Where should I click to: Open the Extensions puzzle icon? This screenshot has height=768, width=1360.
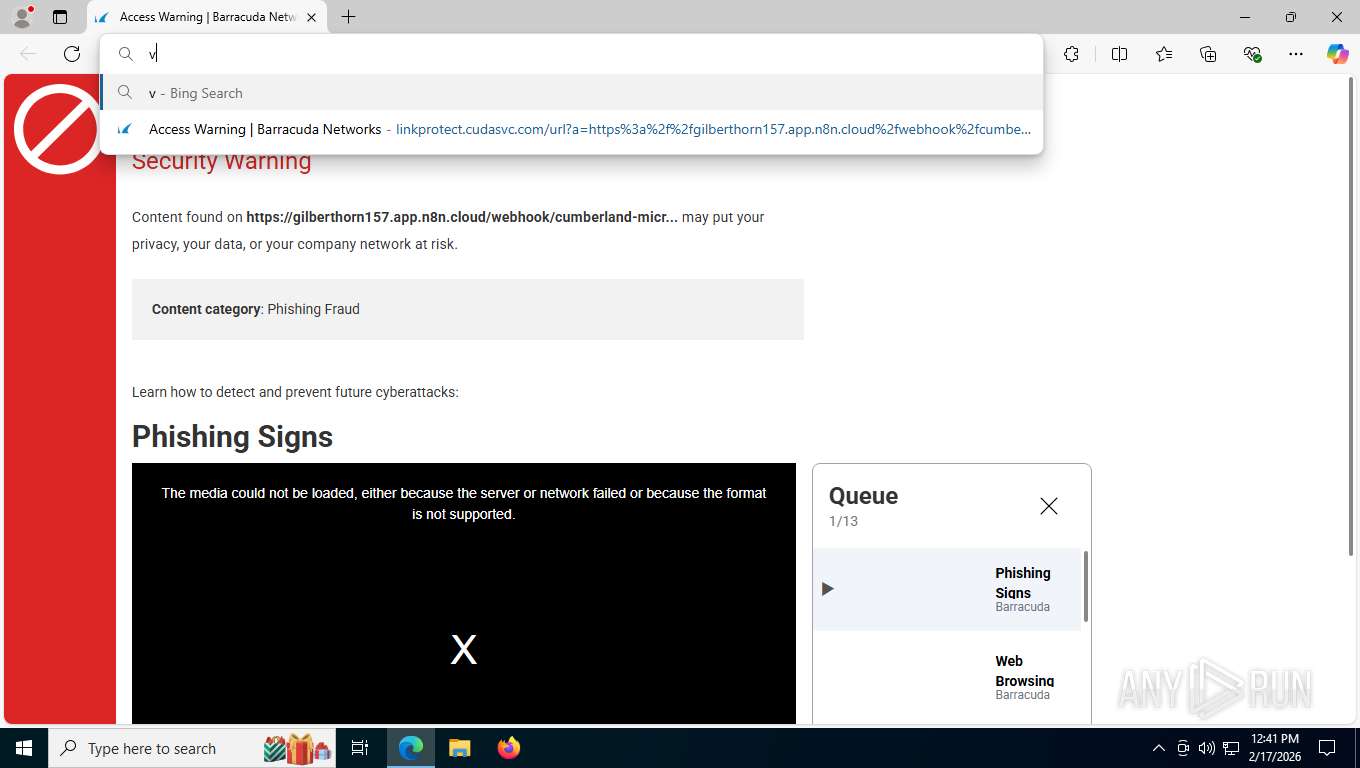coord(1072,54)
